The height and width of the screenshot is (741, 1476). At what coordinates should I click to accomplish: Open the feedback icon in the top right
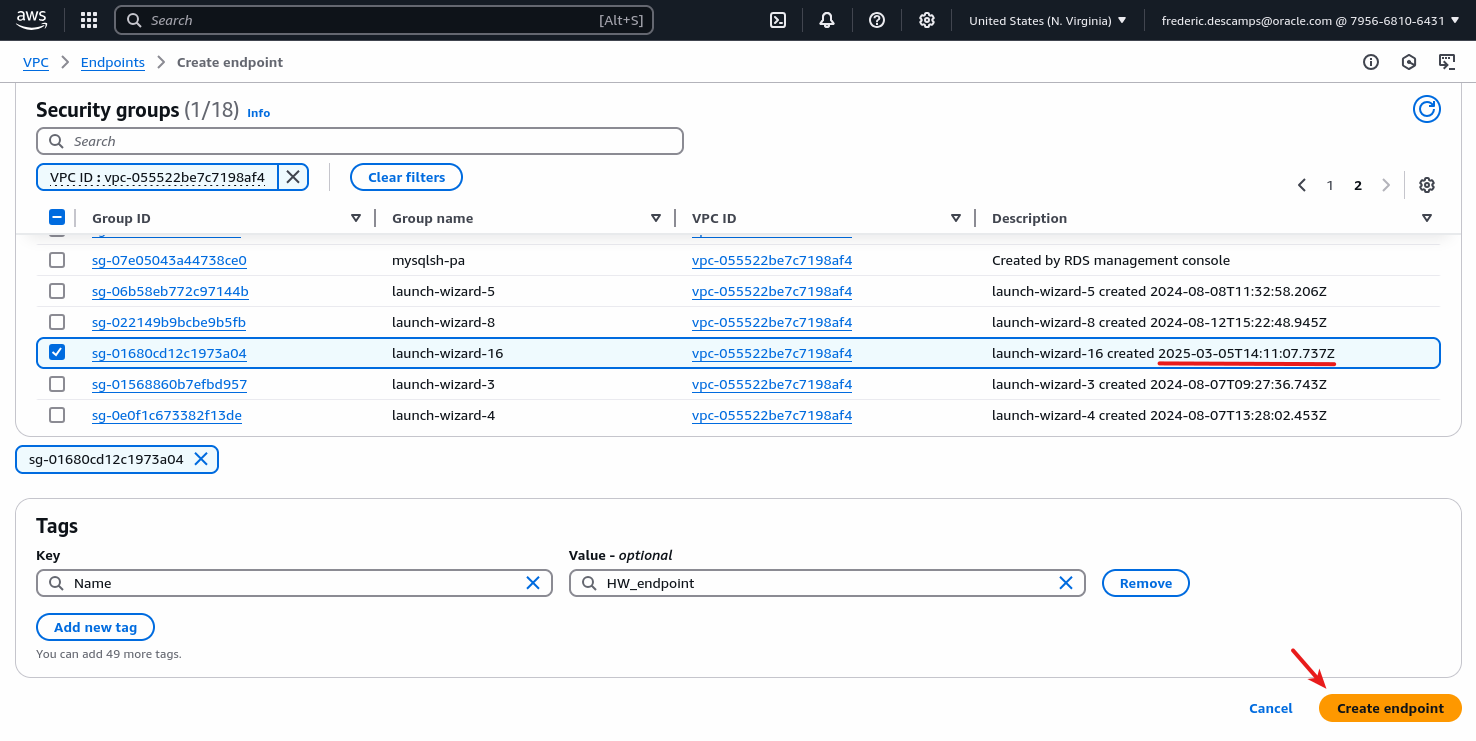pos(1447,61)
